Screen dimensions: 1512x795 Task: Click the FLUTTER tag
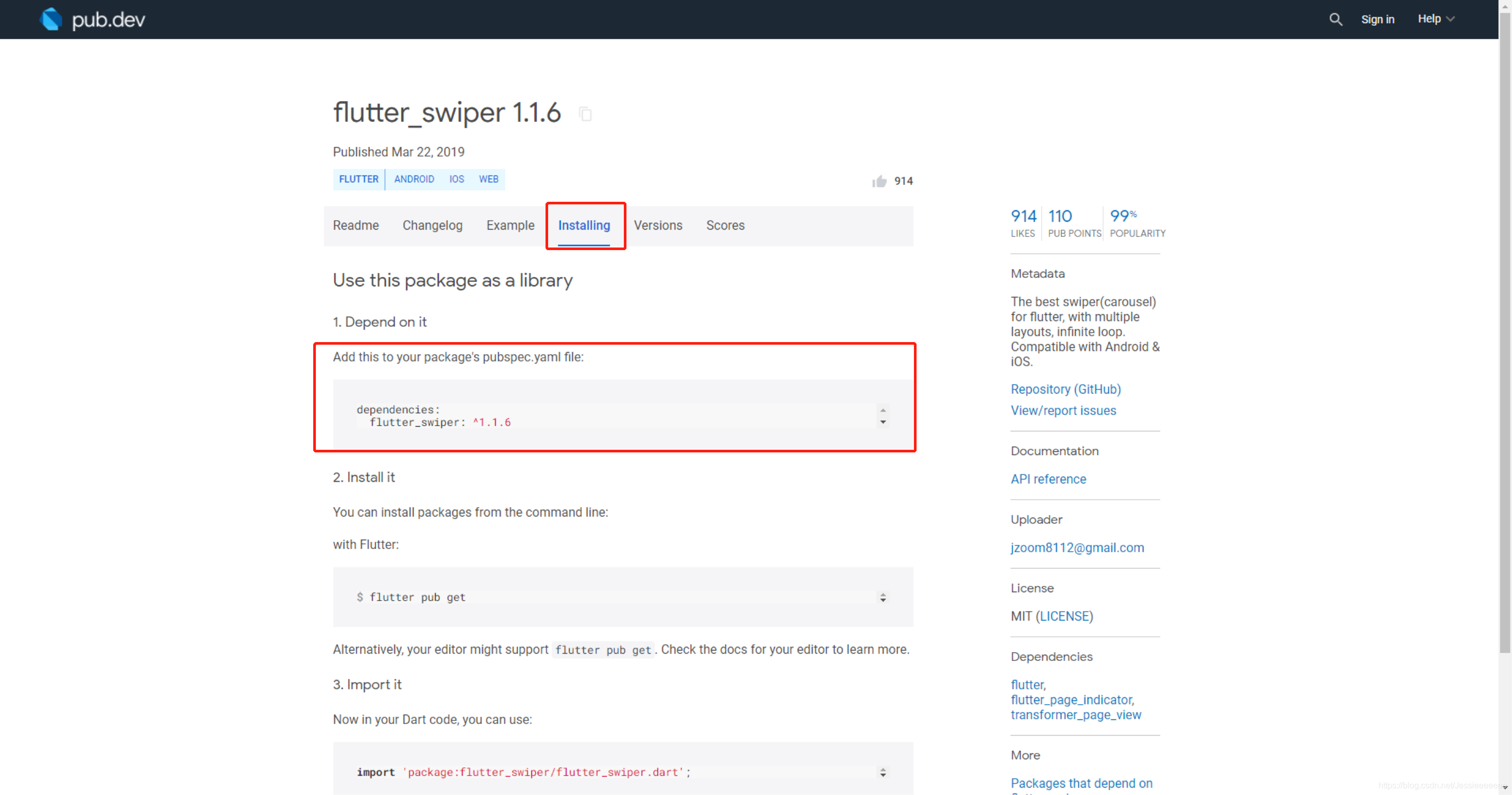point(358,179)
